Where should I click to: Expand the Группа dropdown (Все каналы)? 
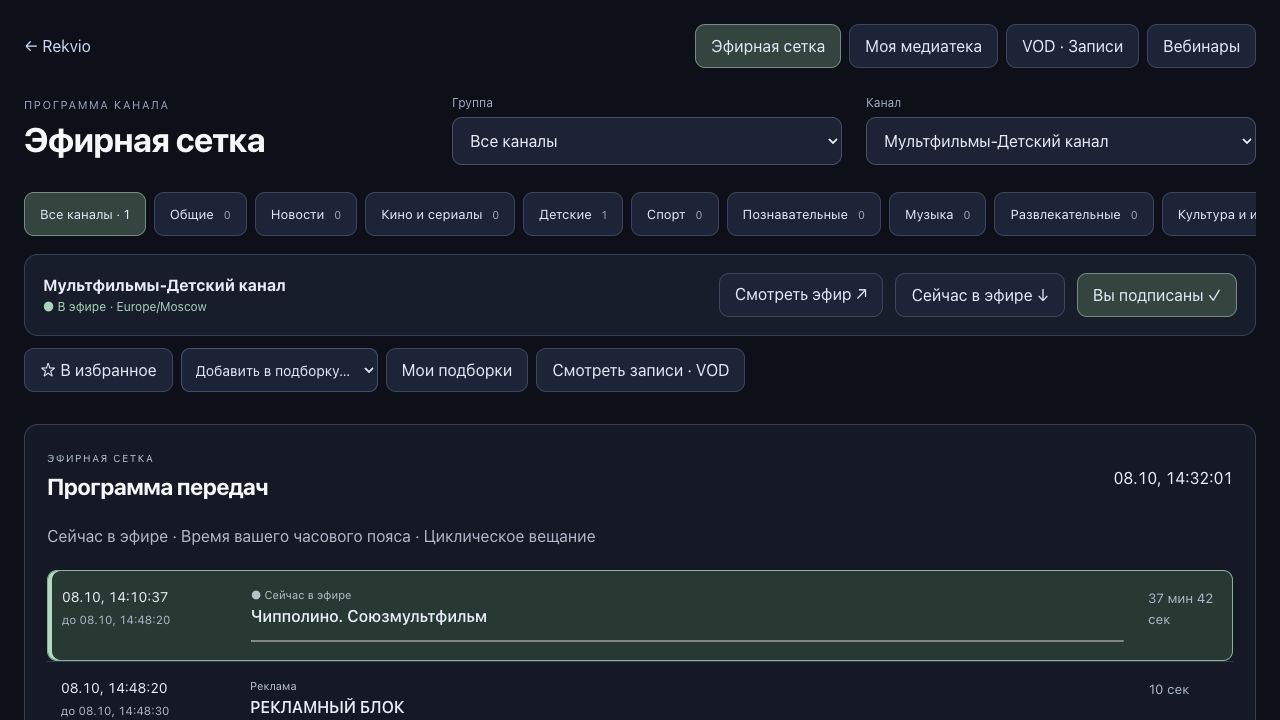tap(647, 141)
